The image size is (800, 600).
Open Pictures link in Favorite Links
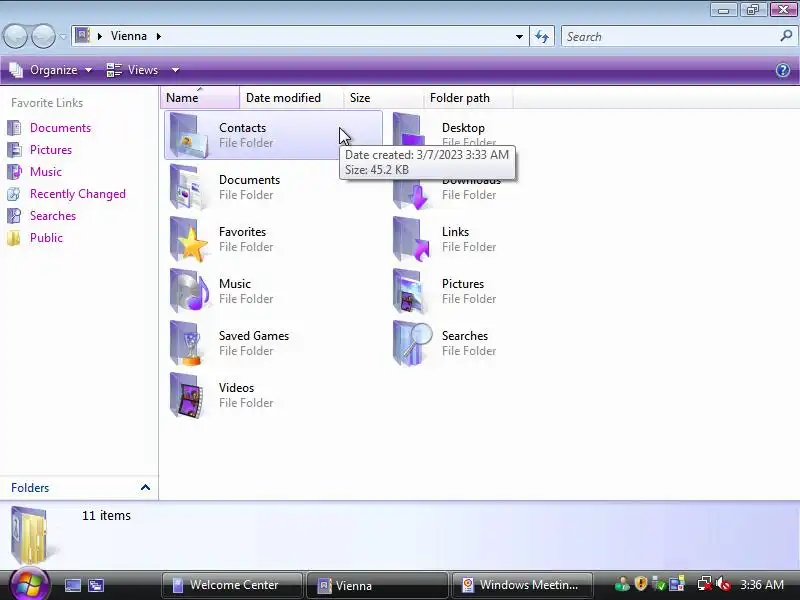tap(51, 149)
